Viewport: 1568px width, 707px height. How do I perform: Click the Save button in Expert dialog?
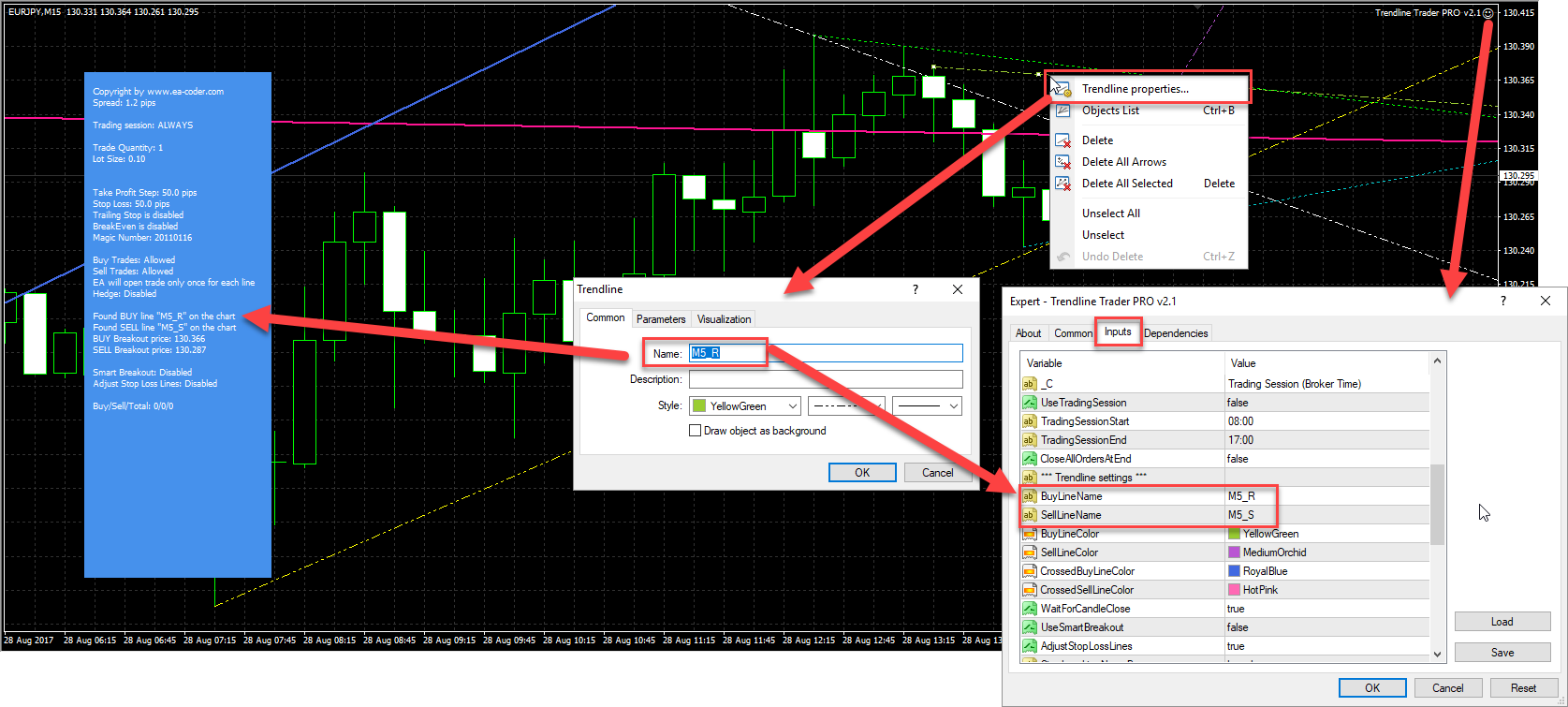coord(1502,653)
